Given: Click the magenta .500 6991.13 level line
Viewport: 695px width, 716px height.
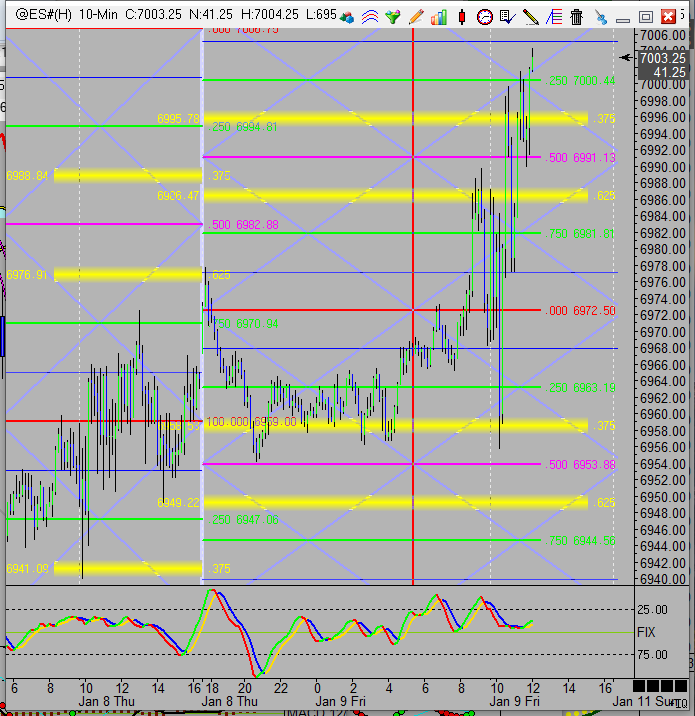Looking at the screenshot, I should (x=580, y=158).
